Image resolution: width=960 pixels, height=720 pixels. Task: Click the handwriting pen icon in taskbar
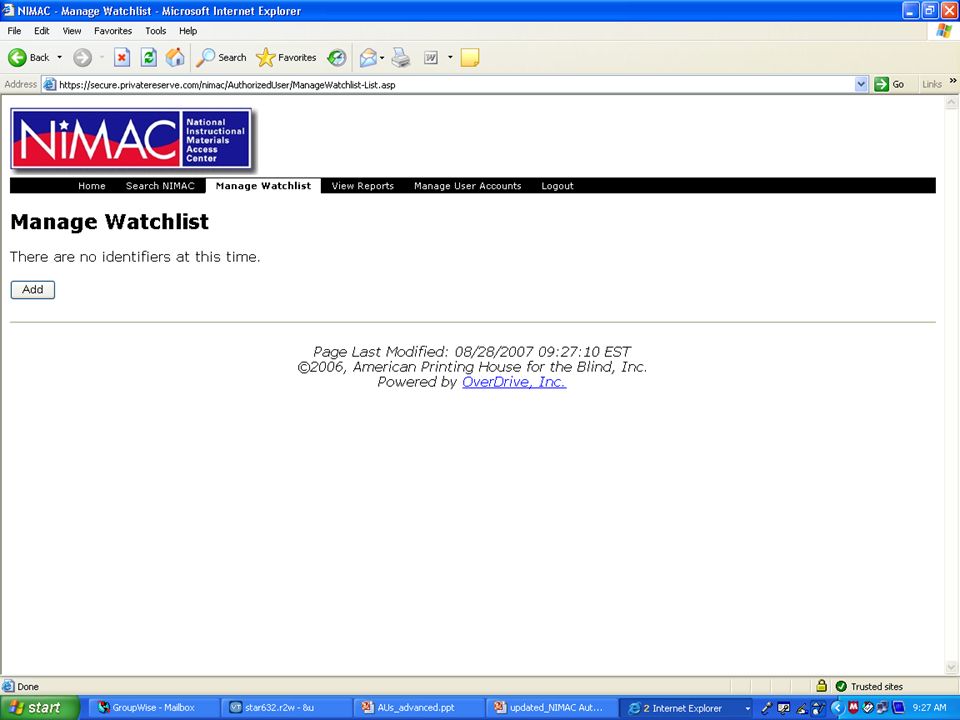point(801,708)
